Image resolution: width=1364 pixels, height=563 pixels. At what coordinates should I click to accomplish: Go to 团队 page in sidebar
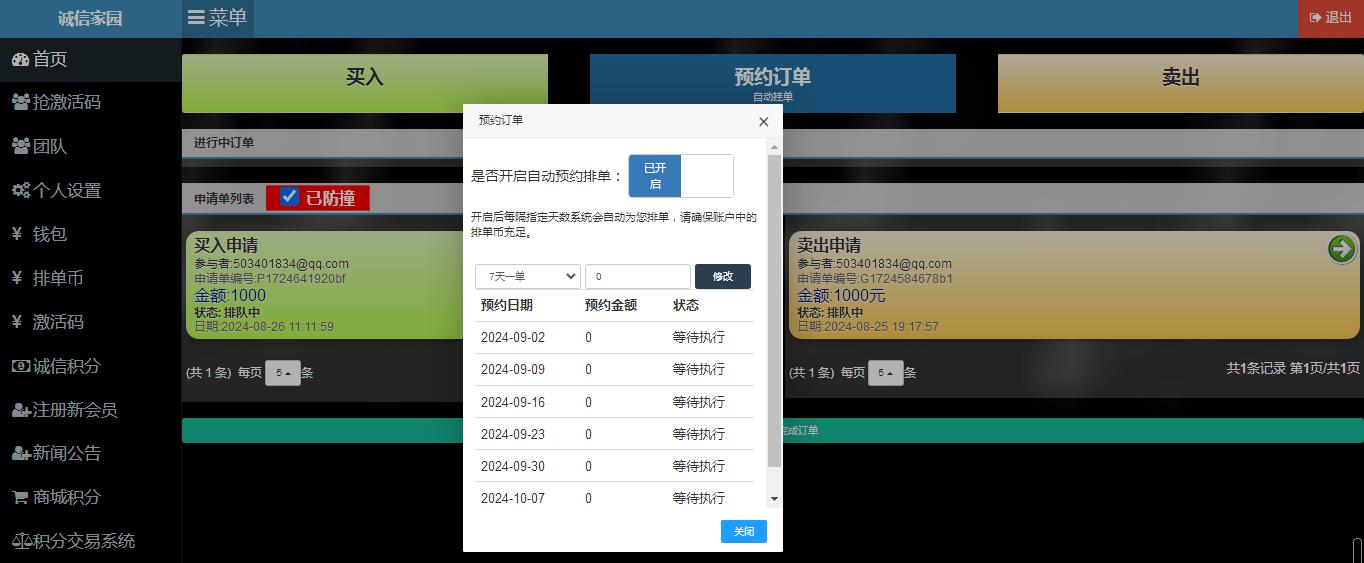coord(50,146)
